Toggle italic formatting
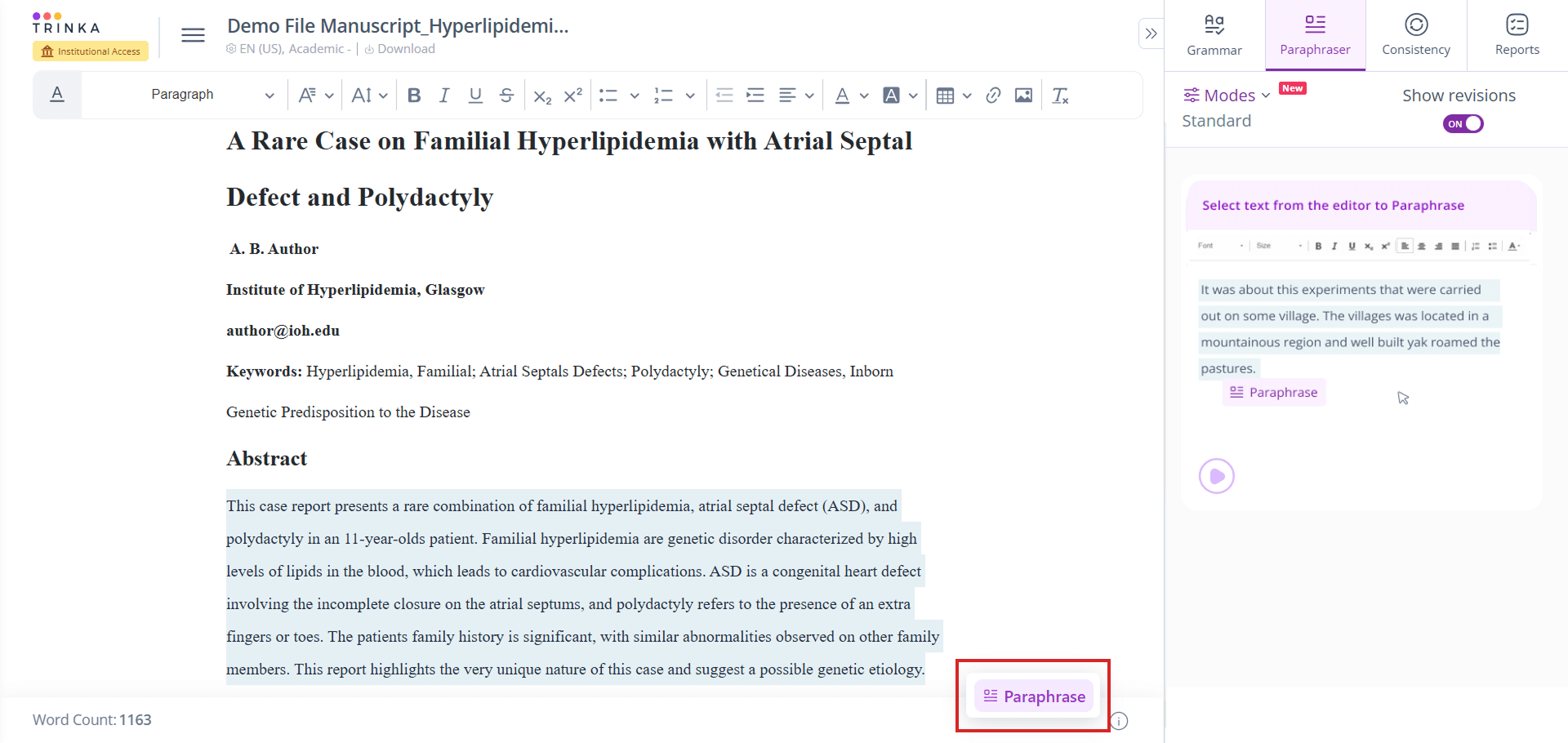1568x743 pixels. (x=444, y=96)
